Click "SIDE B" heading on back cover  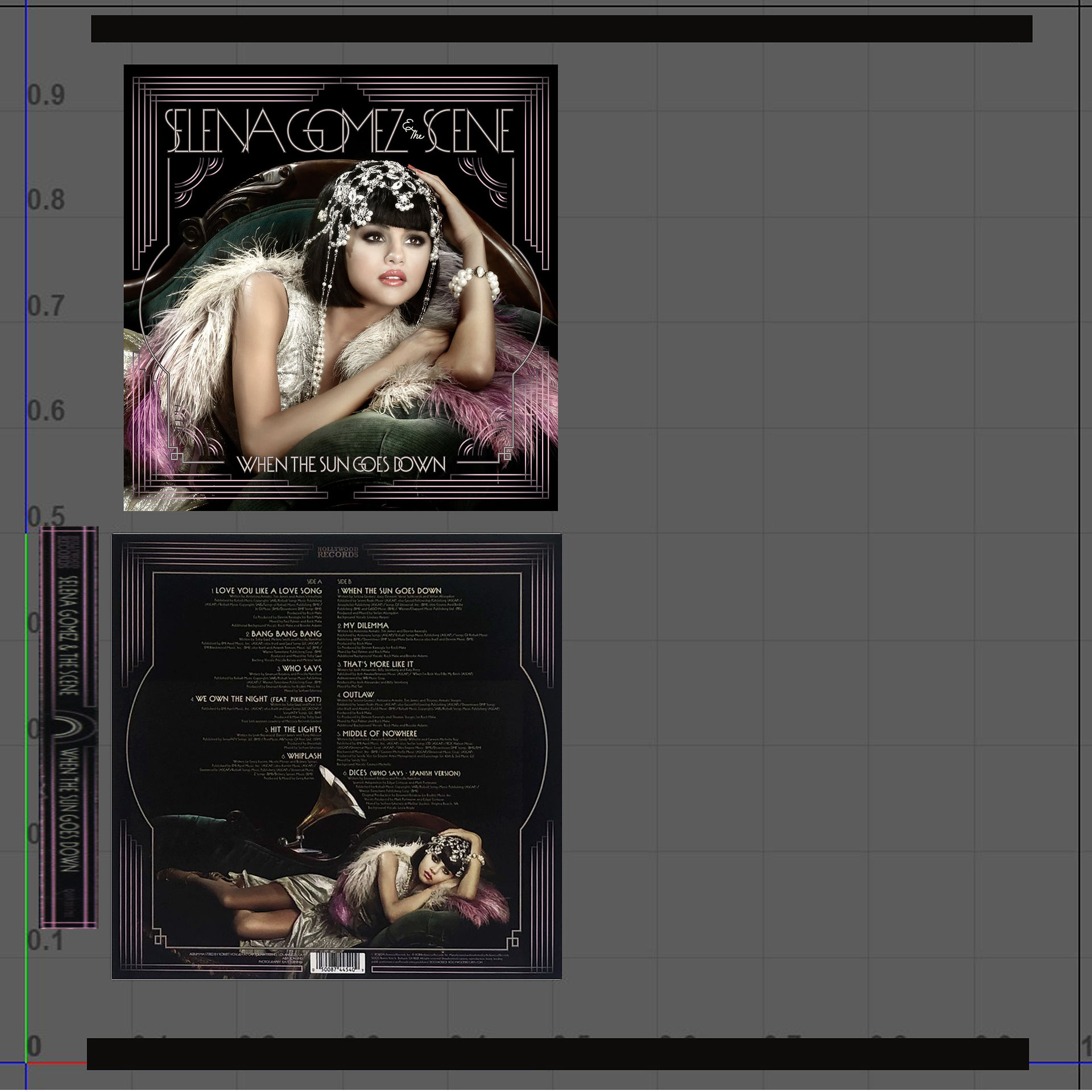(x=345, y=582)
